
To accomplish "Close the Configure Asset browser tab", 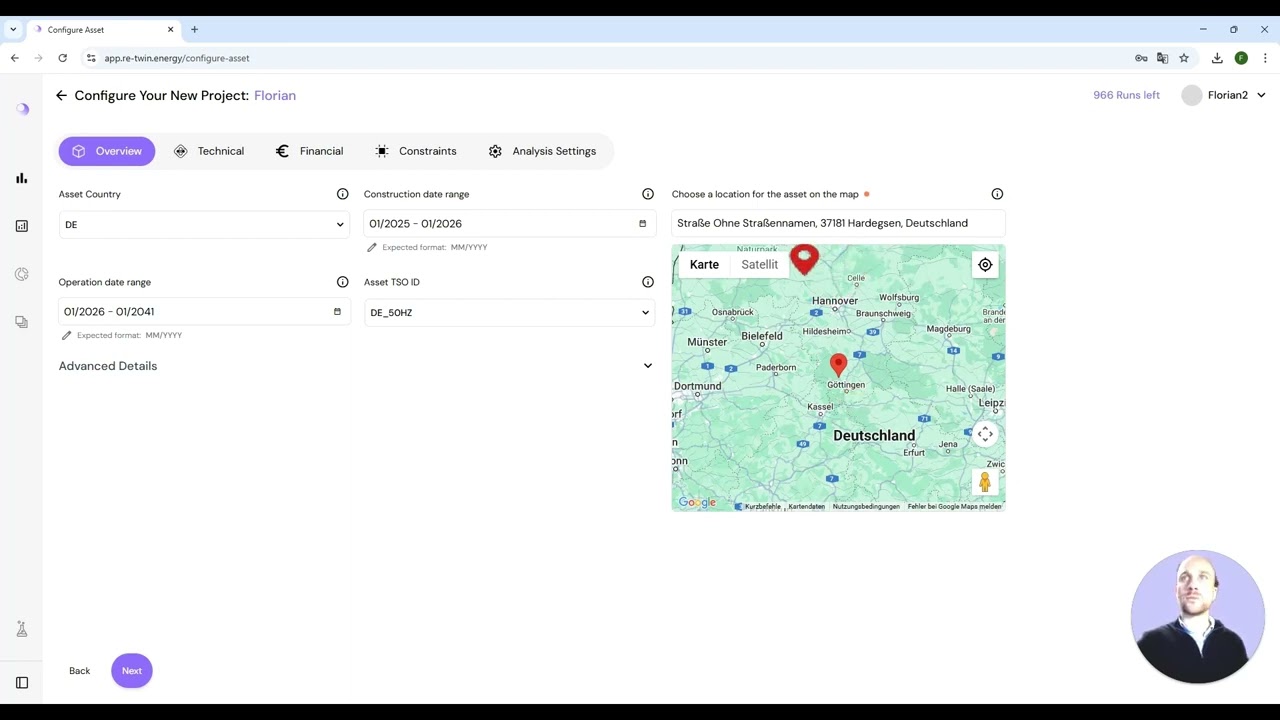I will [x=170, y=30].
